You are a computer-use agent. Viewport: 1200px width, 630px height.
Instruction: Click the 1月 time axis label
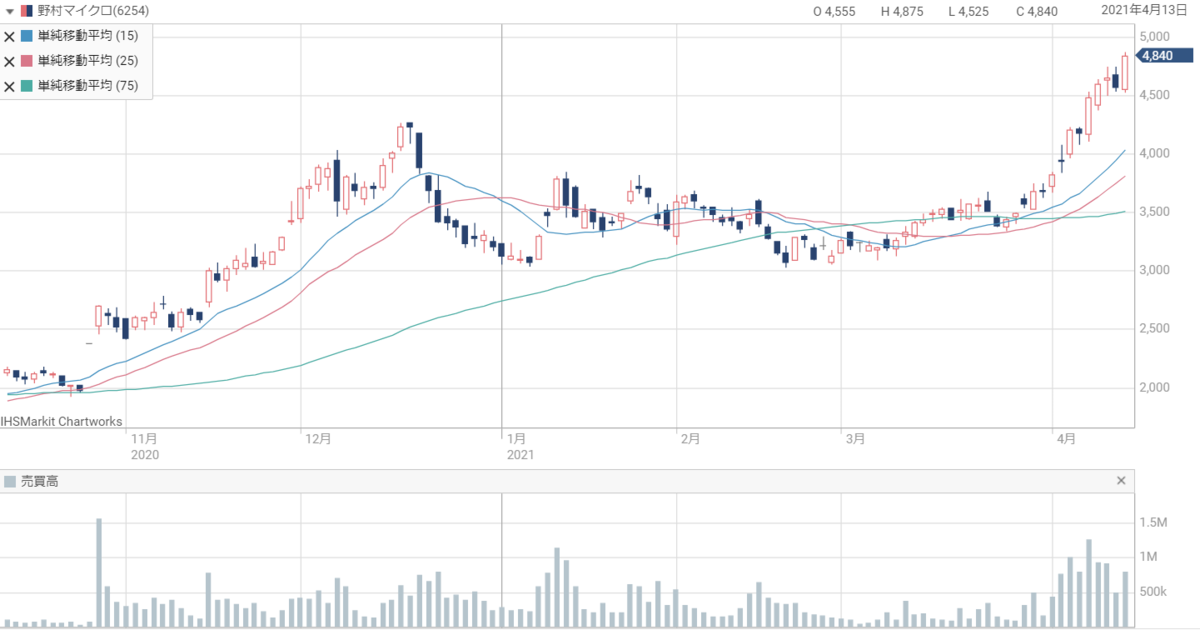[516, 438]
